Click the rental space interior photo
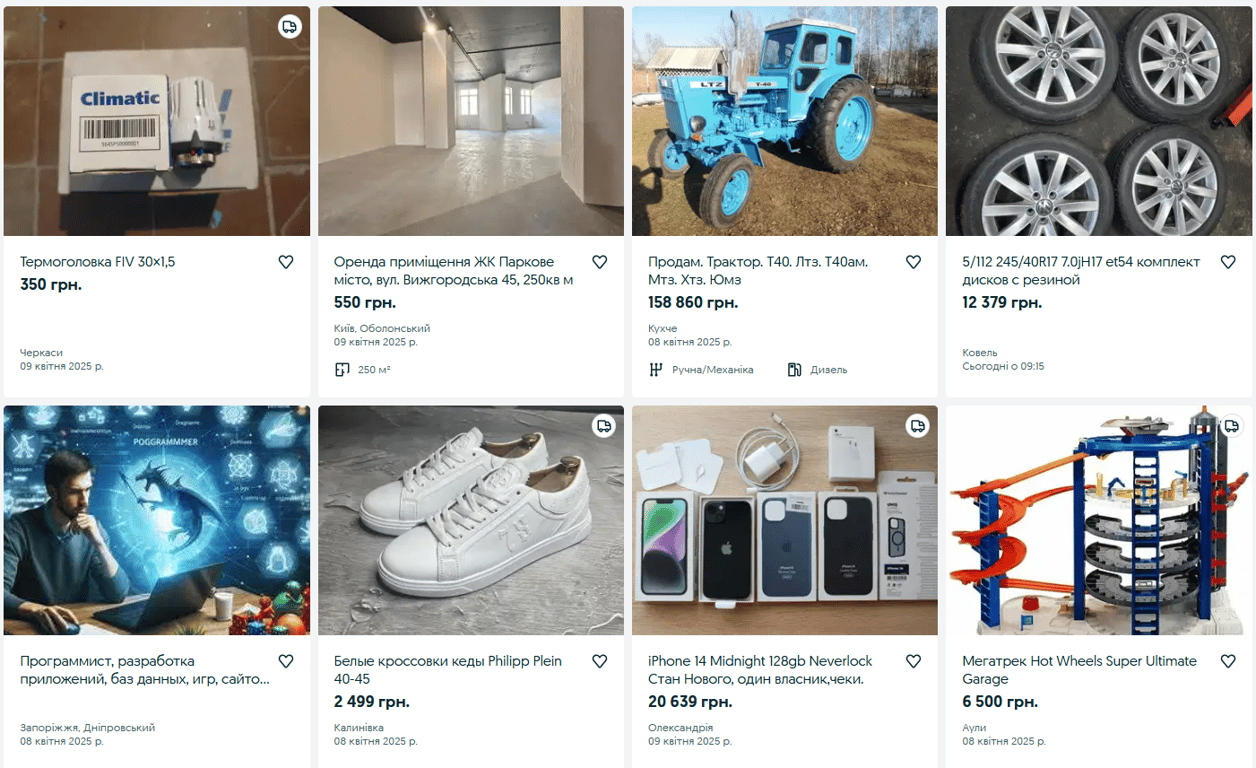 click(x=470, y=120)
